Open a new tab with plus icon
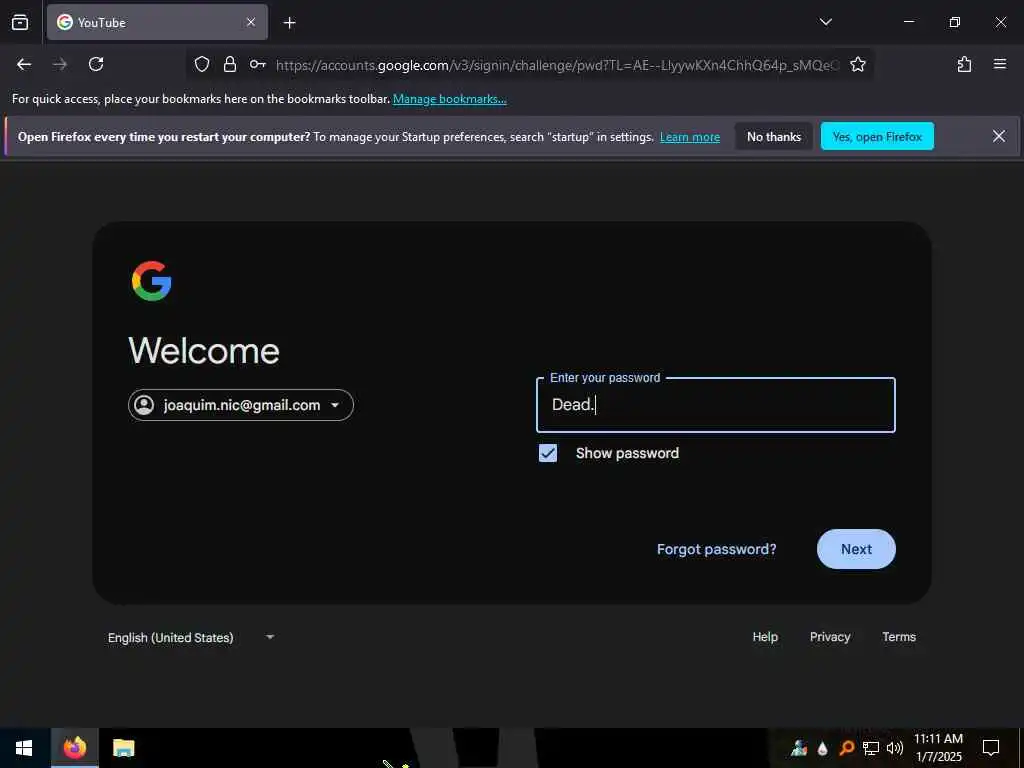 click(289, 23)
